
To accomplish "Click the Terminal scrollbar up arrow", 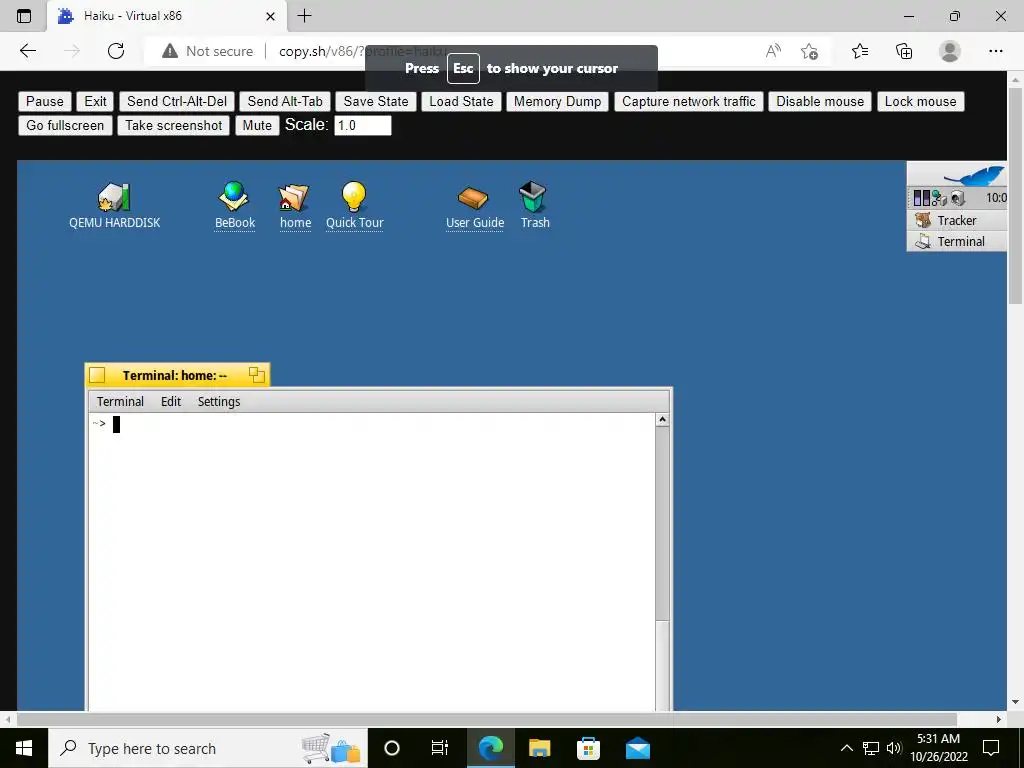I will tap(662, 420).
